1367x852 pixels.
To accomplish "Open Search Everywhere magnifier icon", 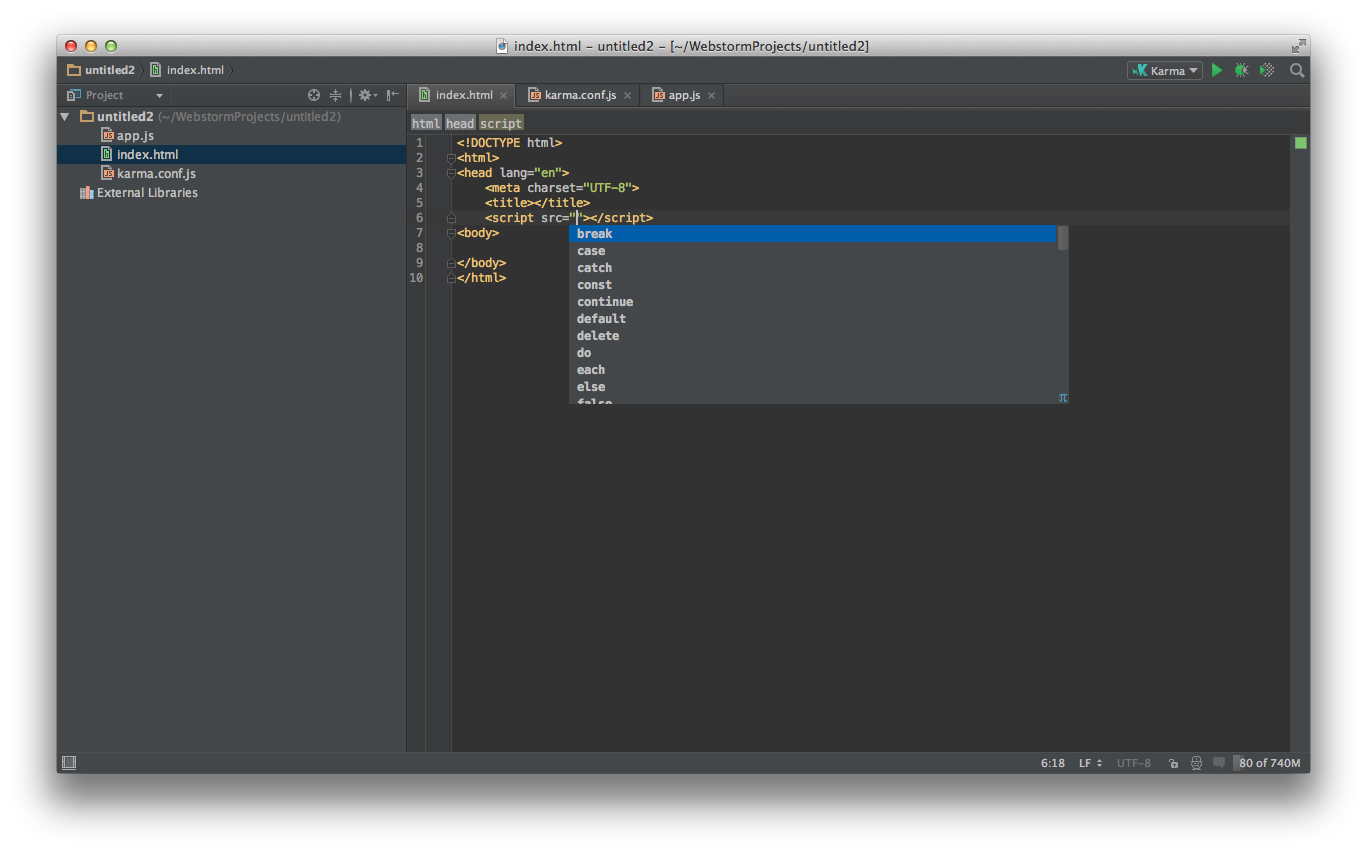I will pos(1297,70).
